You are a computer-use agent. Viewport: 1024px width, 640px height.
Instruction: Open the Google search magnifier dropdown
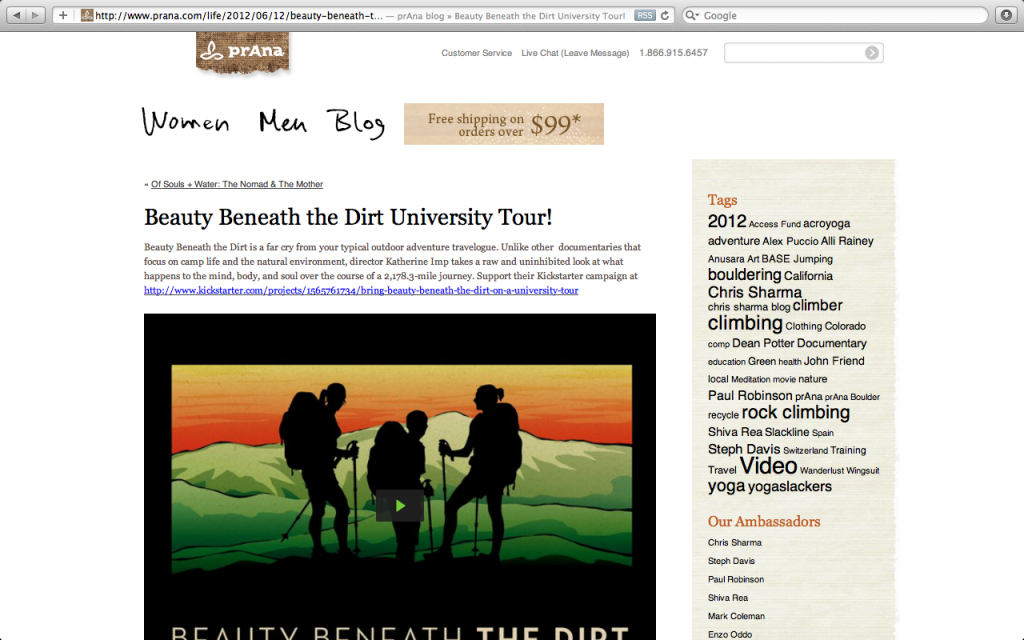pos(692,15)
